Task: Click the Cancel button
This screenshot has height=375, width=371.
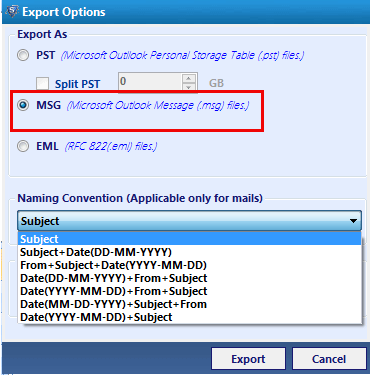Action: pyautogui.click(x=329, y=359)
